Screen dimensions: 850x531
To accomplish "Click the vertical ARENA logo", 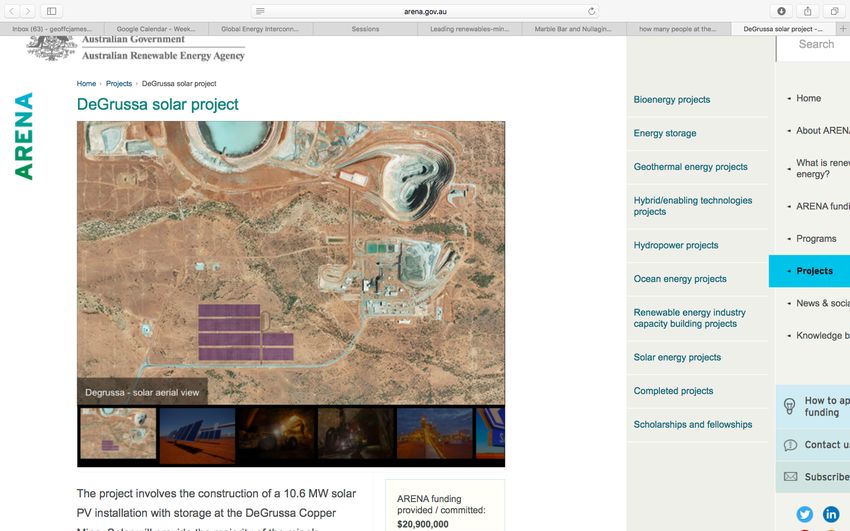I will tap(24, 136).
